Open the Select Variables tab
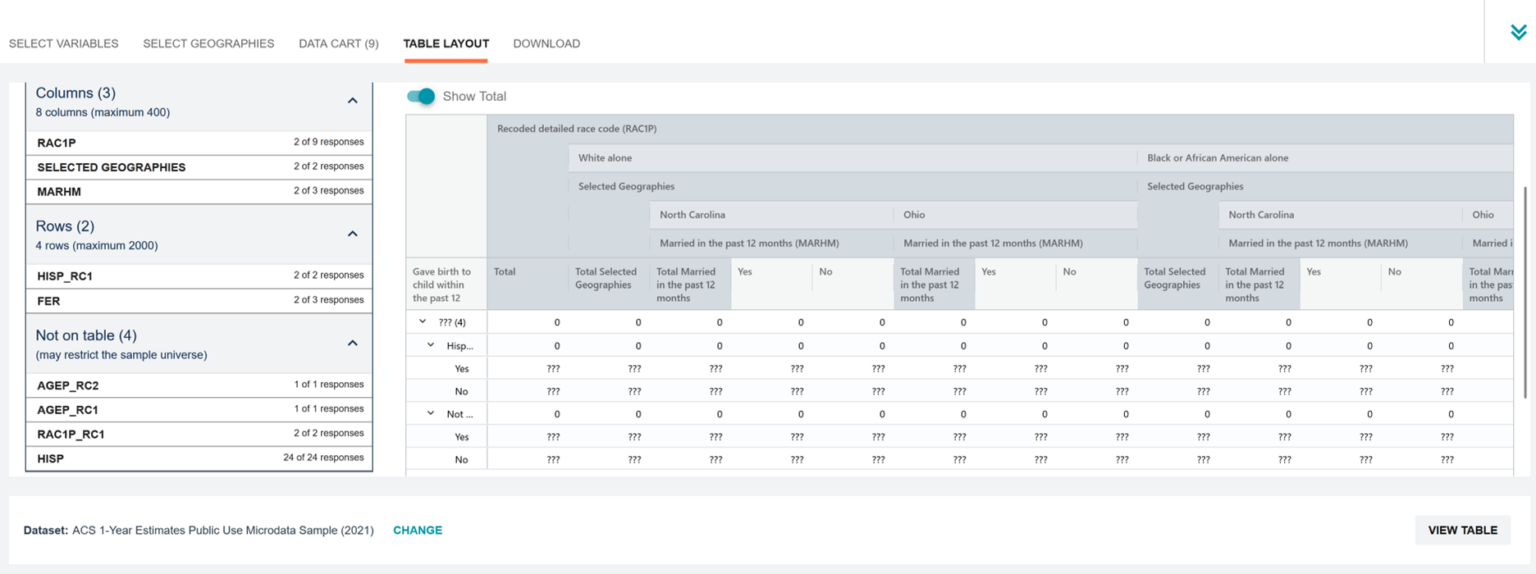This screenshot has width=1536, height=574. [x=64, y=44]
